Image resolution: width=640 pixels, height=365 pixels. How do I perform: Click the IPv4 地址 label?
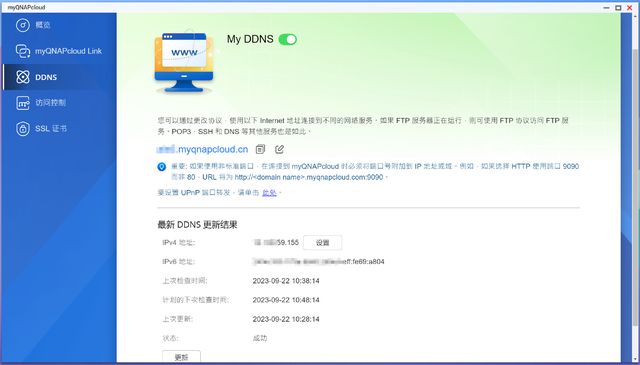coord(179,243)
